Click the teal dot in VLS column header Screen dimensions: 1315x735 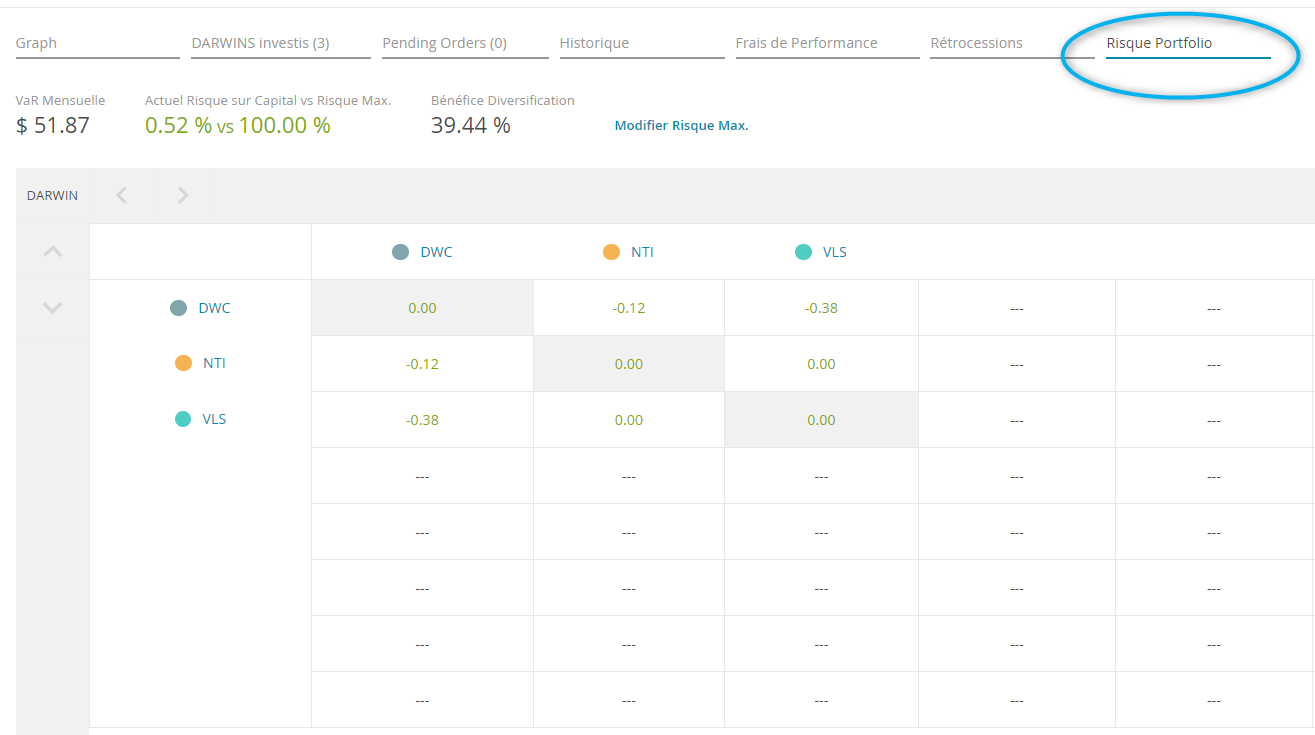(803, 252)
